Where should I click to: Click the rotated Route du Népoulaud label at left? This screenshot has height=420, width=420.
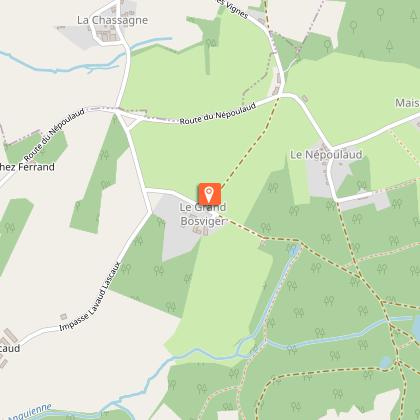54,134
